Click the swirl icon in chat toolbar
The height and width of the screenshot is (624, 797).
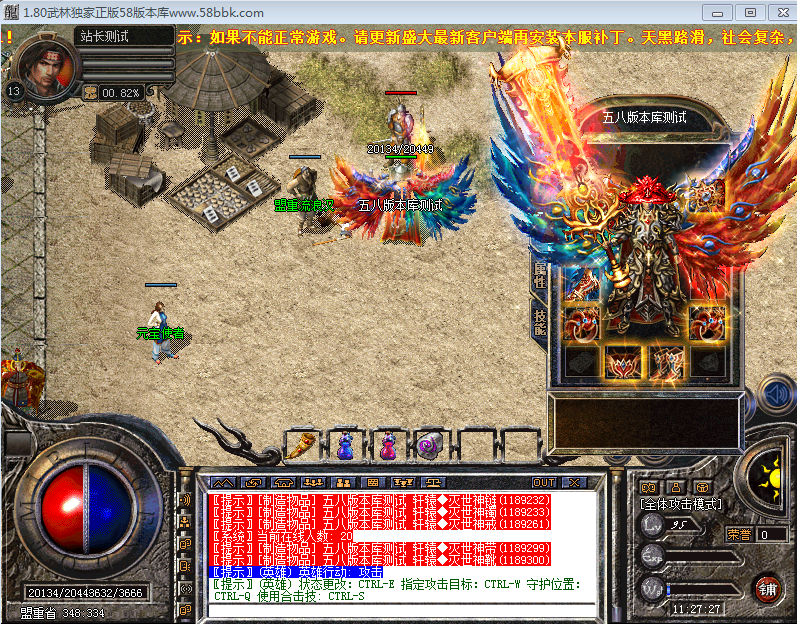tap(253, 483)
